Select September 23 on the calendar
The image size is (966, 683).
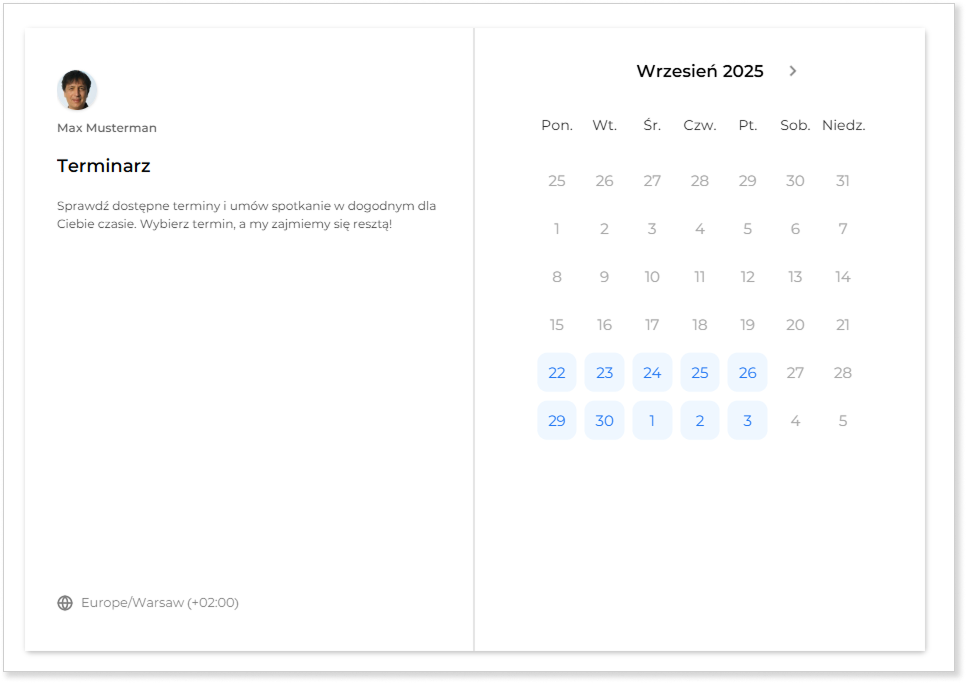(604, 373)
